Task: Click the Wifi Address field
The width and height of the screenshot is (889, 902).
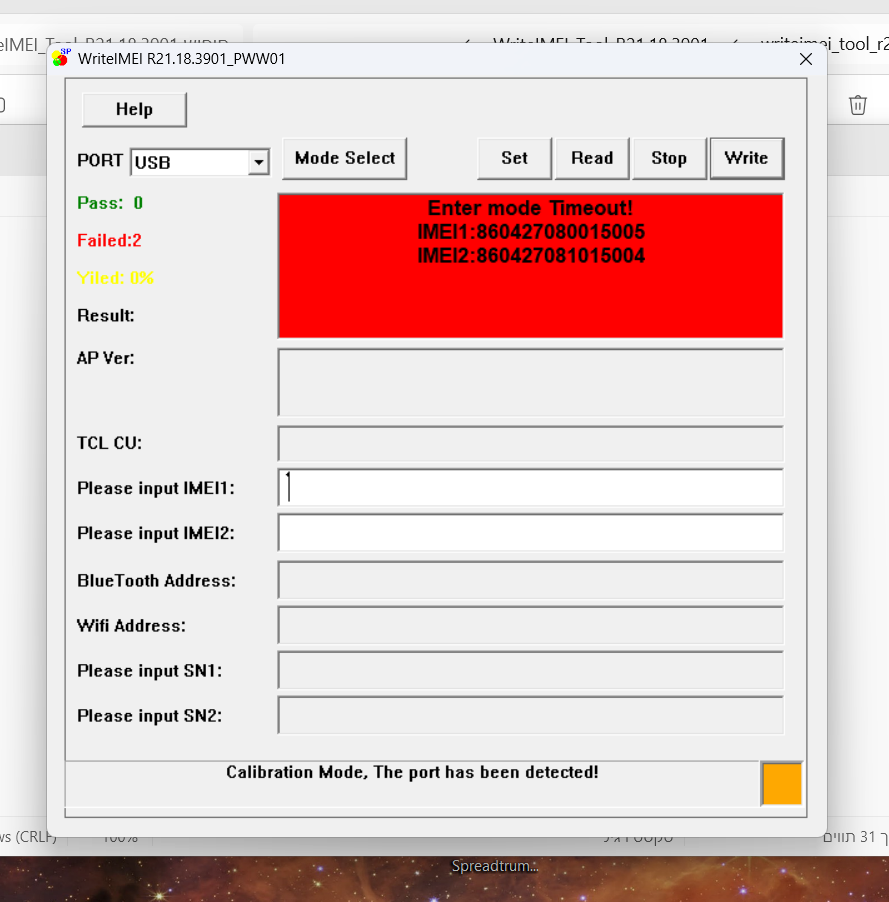Action: pyautogui.click(x=530, y=625)
